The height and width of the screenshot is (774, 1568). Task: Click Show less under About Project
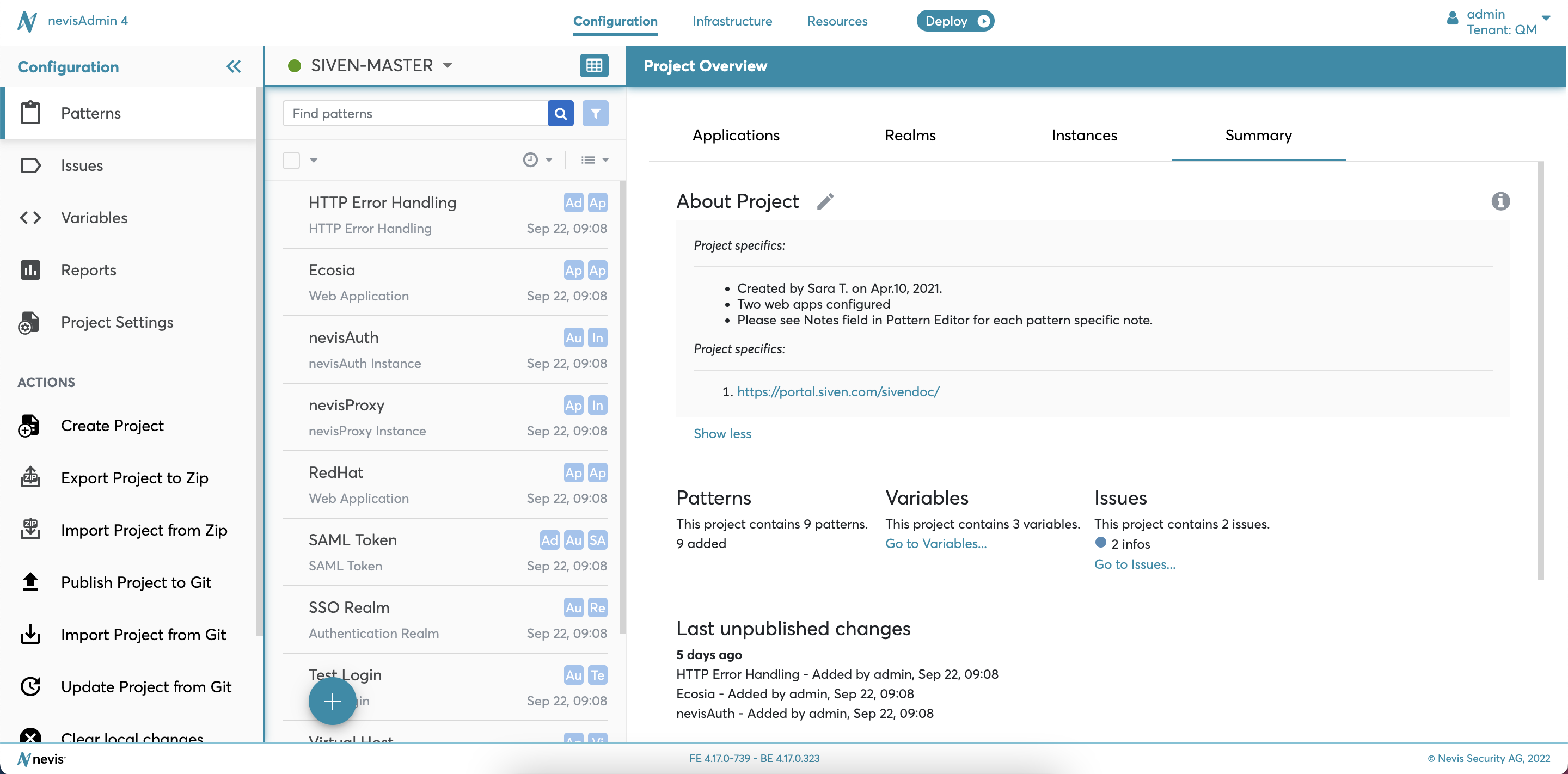coord(722,434)
